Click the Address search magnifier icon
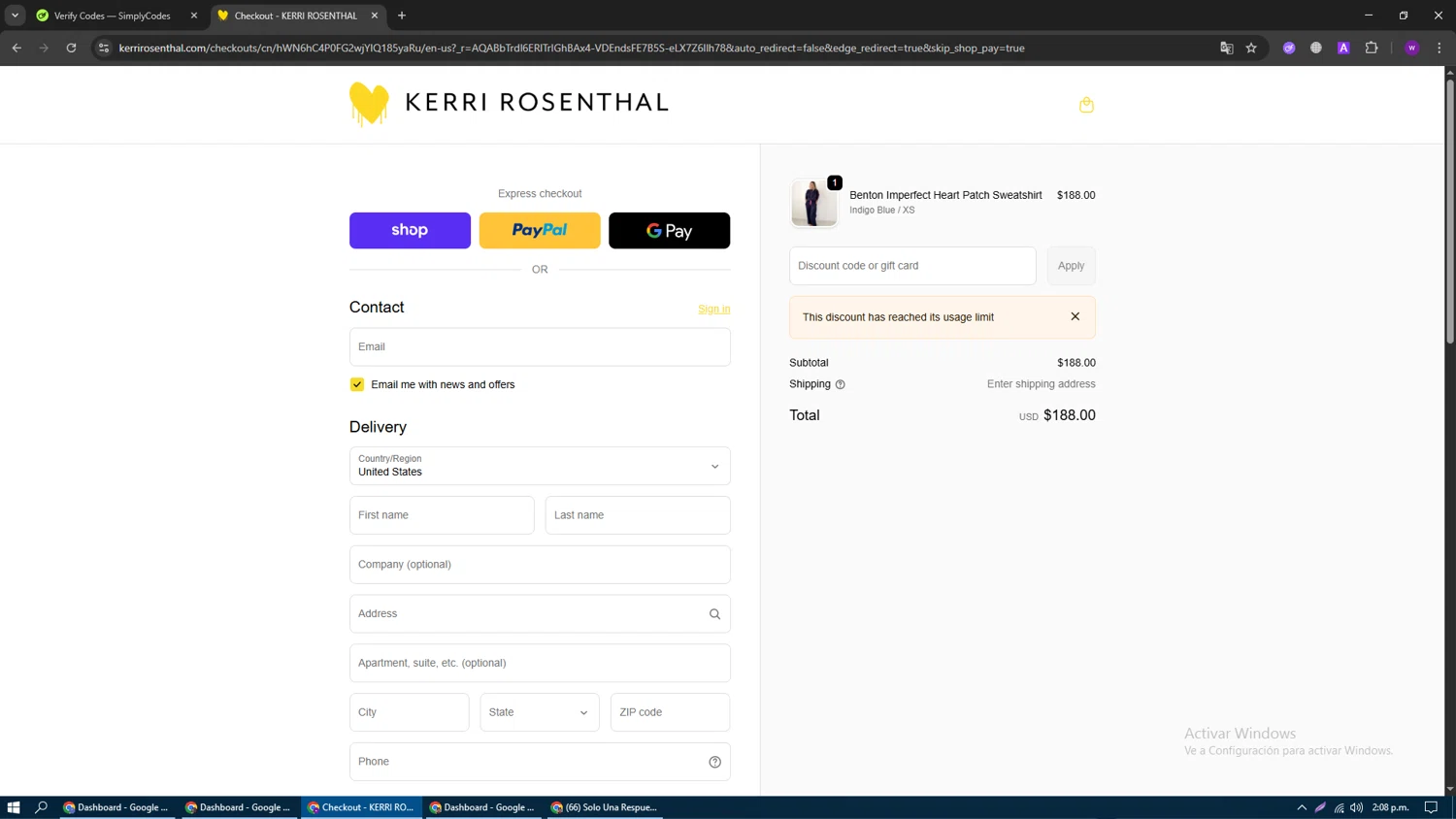Viewport: 1456px width, 819px height. point(714,614)
